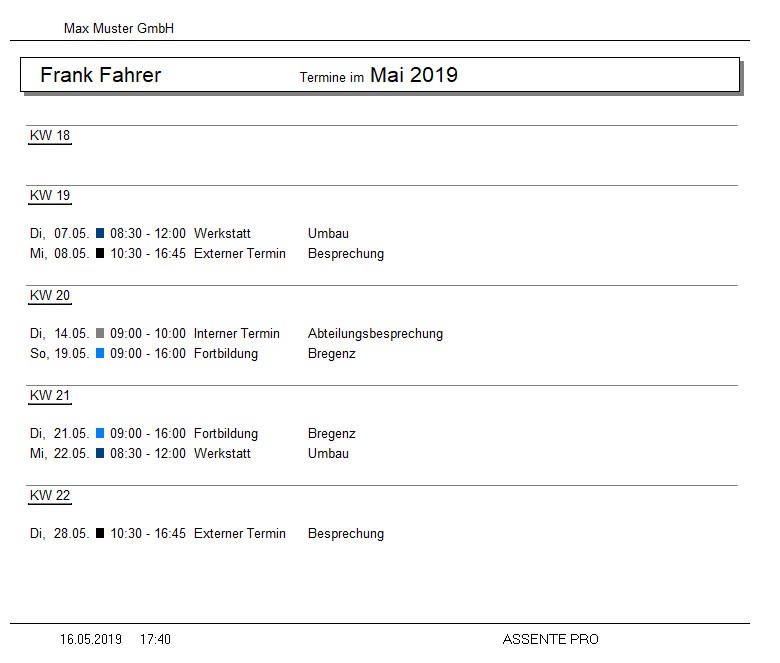Click the dark blue square for 22.05. Werkstatt
This screenshot has height=663, width=780.
tap(100, 453)
